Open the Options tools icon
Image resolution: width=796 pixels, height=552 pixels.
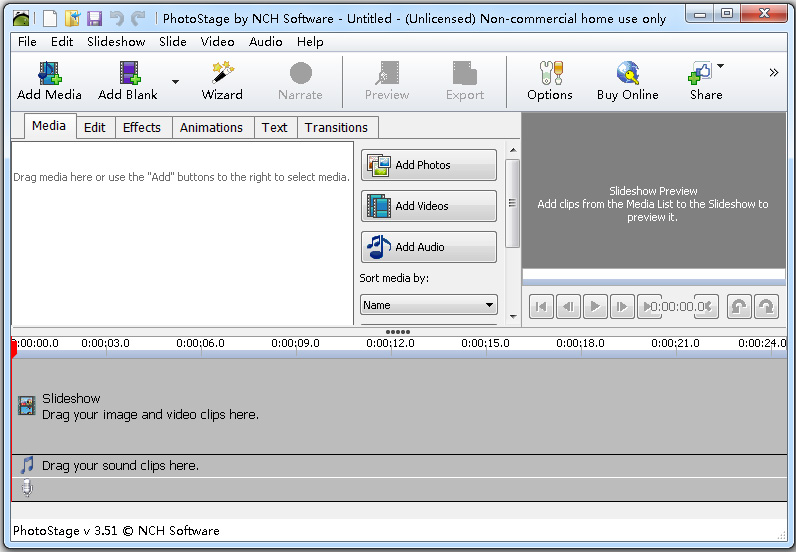tap(551, 73)
